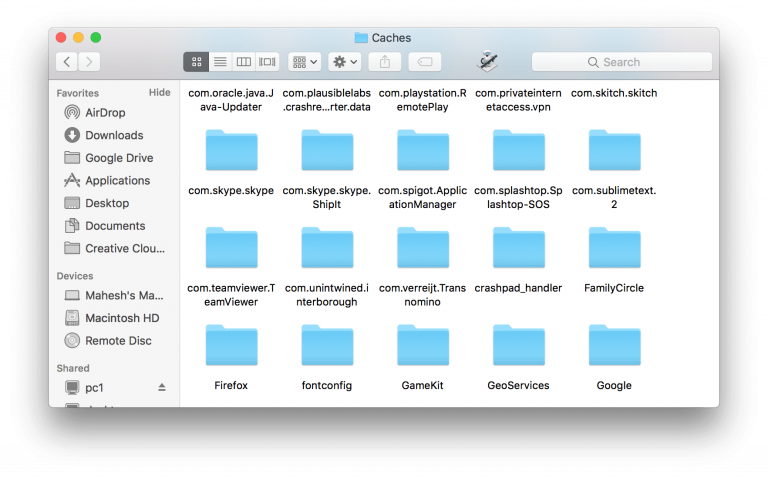The height and width of the screenshot is (477, 768).
Task: Select the GameKit folder
Action: click(x=423, y=345)
